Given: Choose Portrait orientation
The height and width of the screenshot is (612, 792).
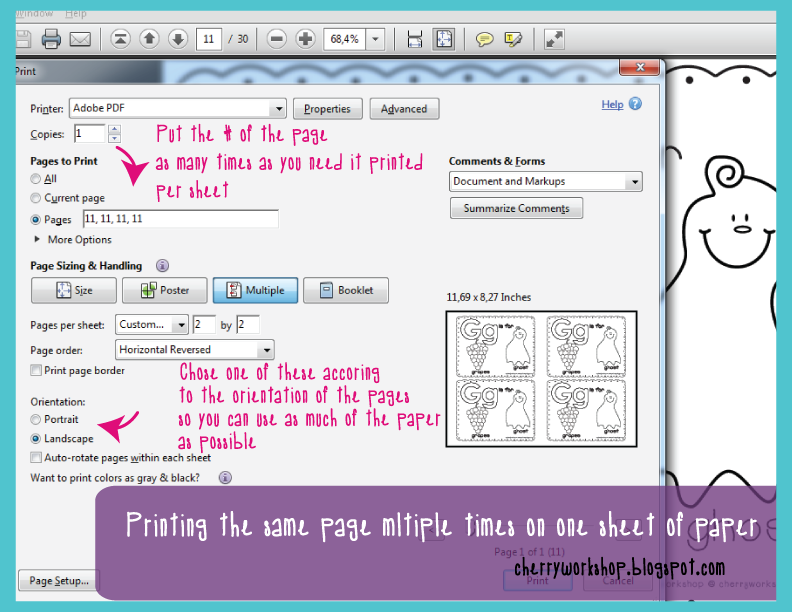Looking at the screenshot, I should [35, 419].
